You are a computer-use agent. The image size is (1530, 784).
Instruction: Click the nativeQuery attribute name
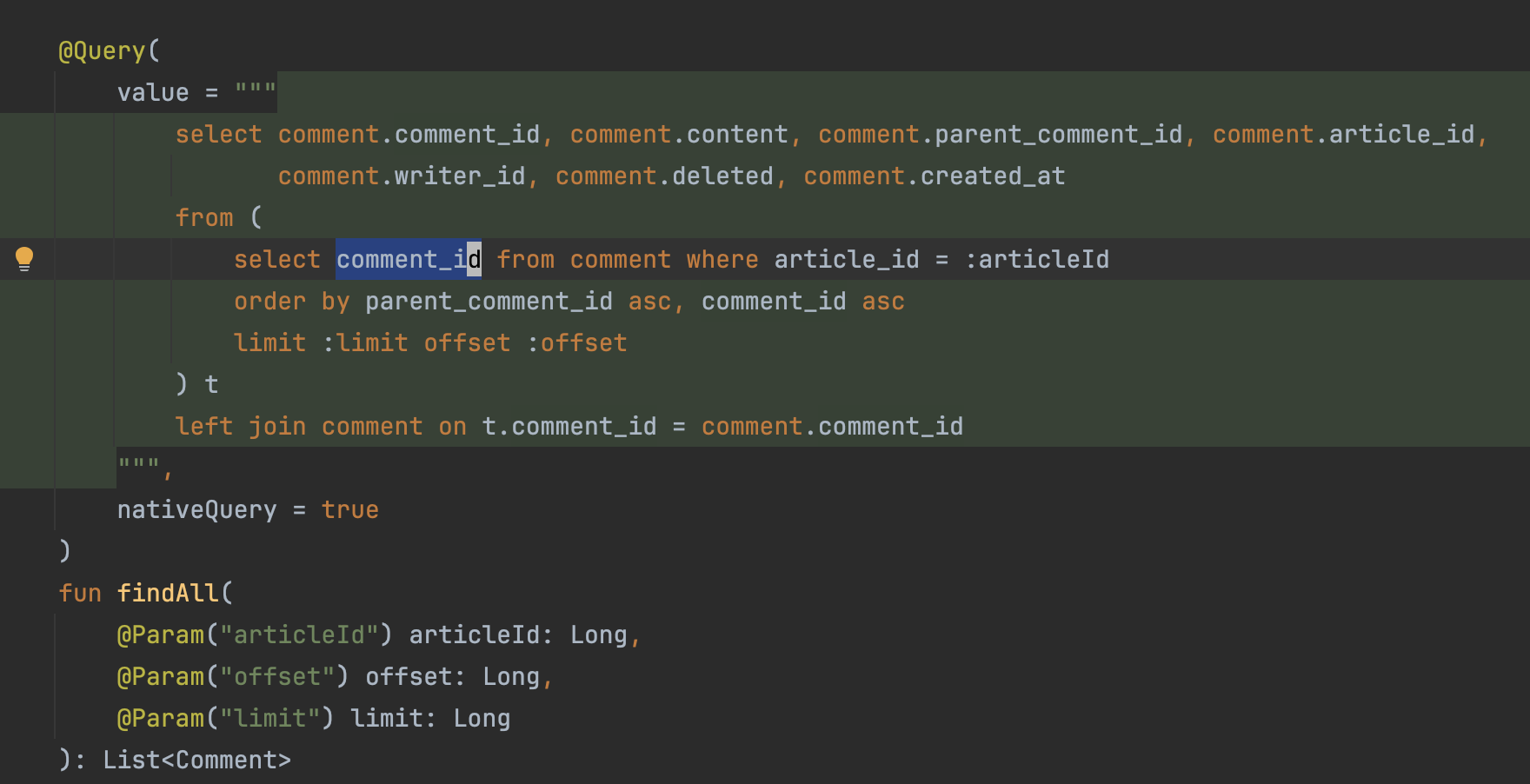click(196, 510)
